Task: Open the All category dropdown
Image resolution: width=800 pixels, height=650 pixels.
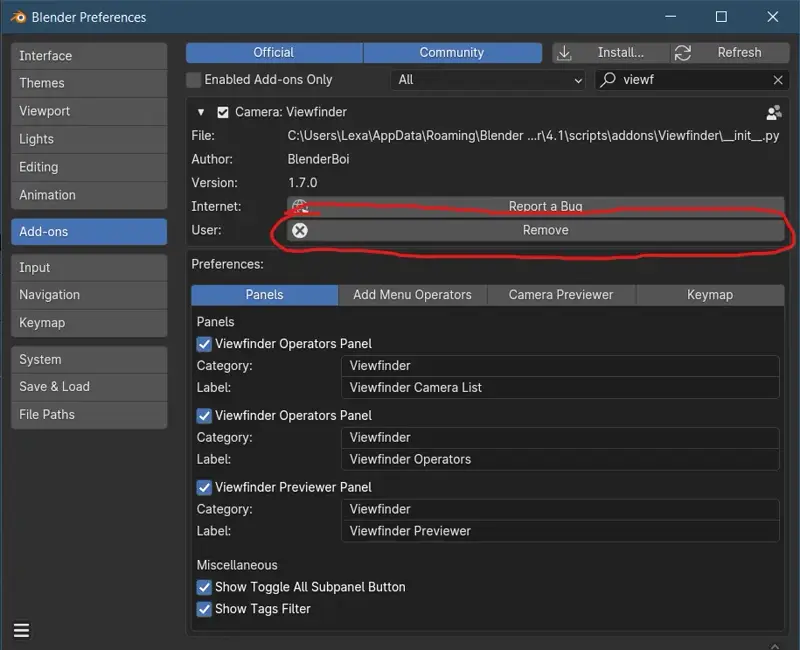Action: (488, 80)
